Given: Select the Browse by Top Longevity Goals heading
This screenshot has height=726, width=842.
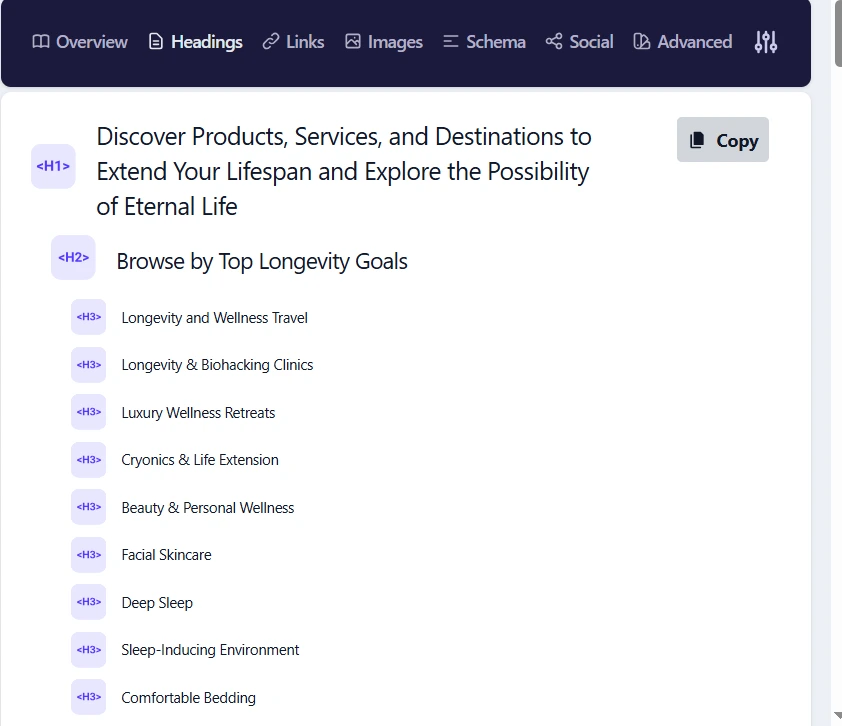Looking at the screenshot, I should coord(262,262).
